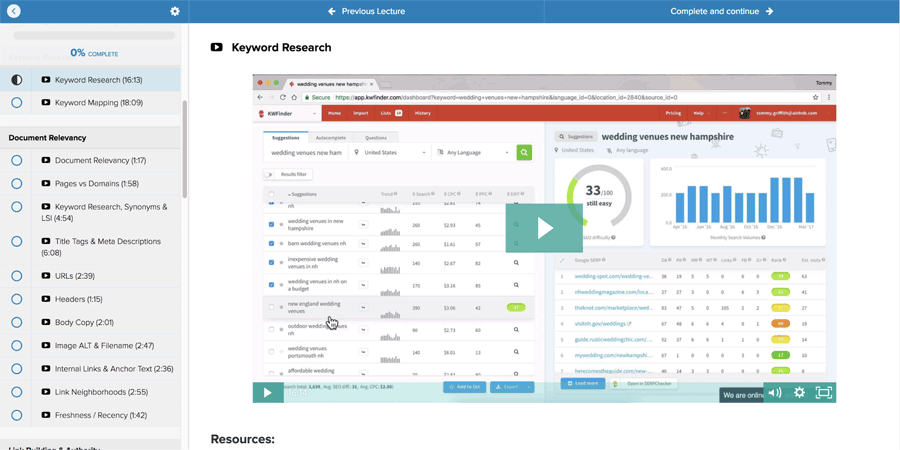Image resolution: width=900 pixels, height=450 pixels.
Task: Toggle completion circle for Keyword Research (16:13)
Action: point(17,80)
